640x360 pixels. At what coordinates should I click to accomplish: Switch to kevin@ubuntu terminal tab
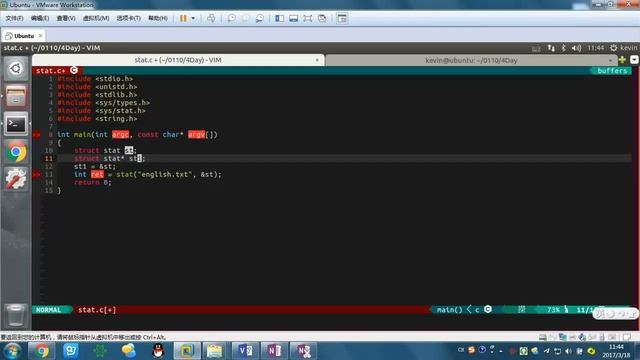tap(471, 60)
